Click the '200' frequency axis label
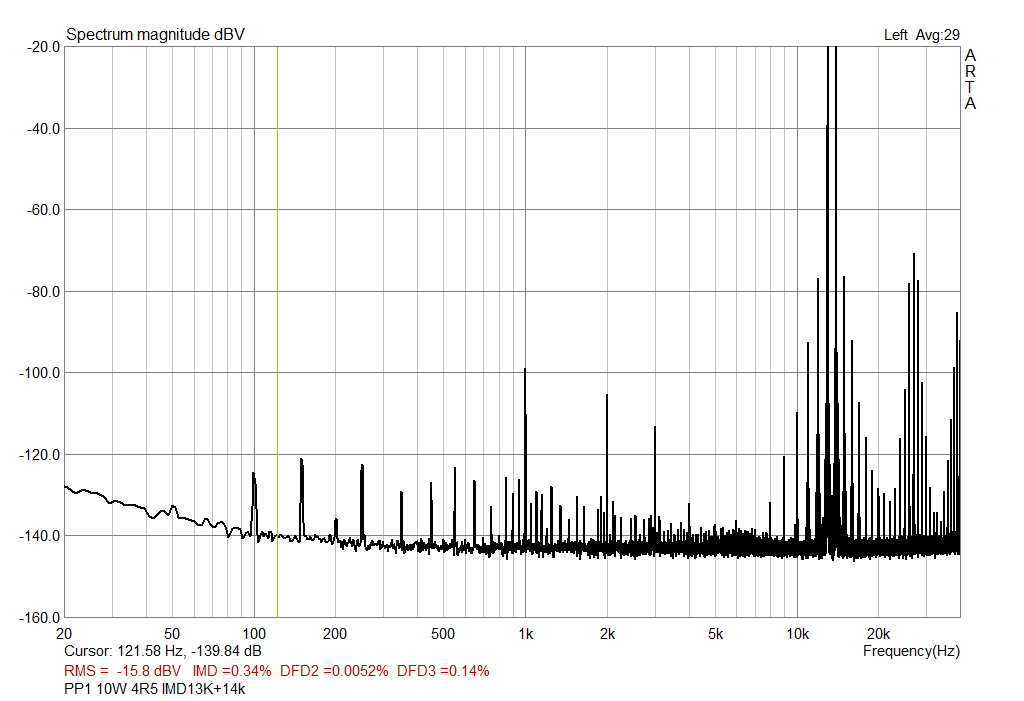 click(x=335, y=634)
